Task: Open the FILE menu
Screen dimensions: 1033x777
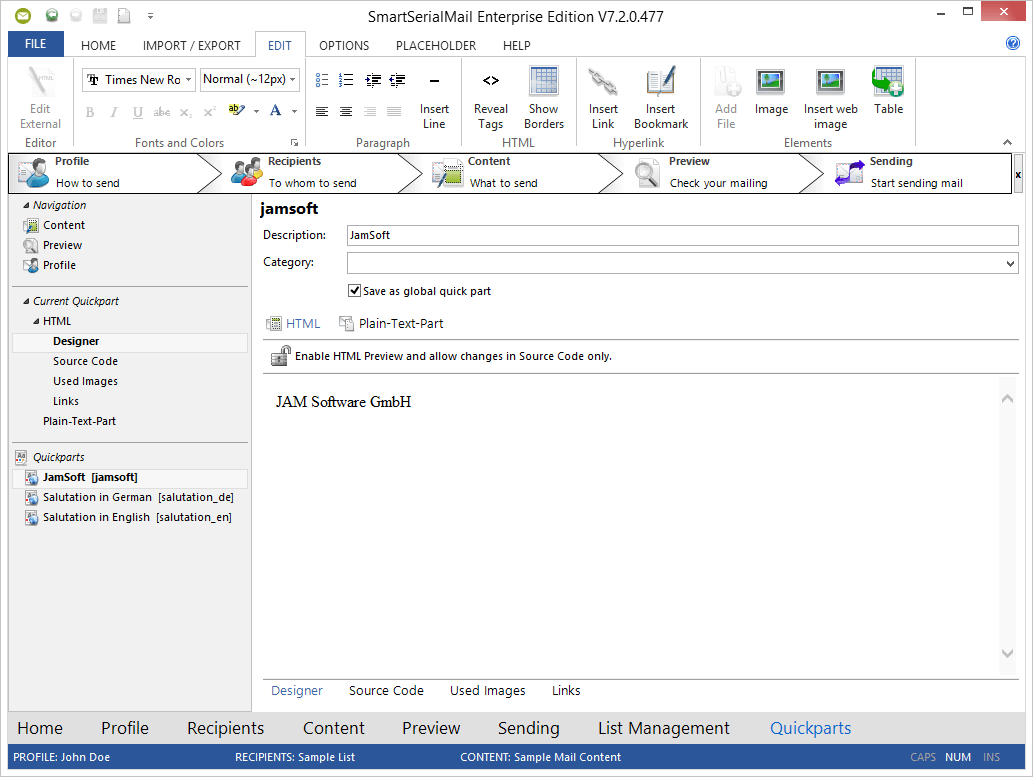Action: click(36, 44)
